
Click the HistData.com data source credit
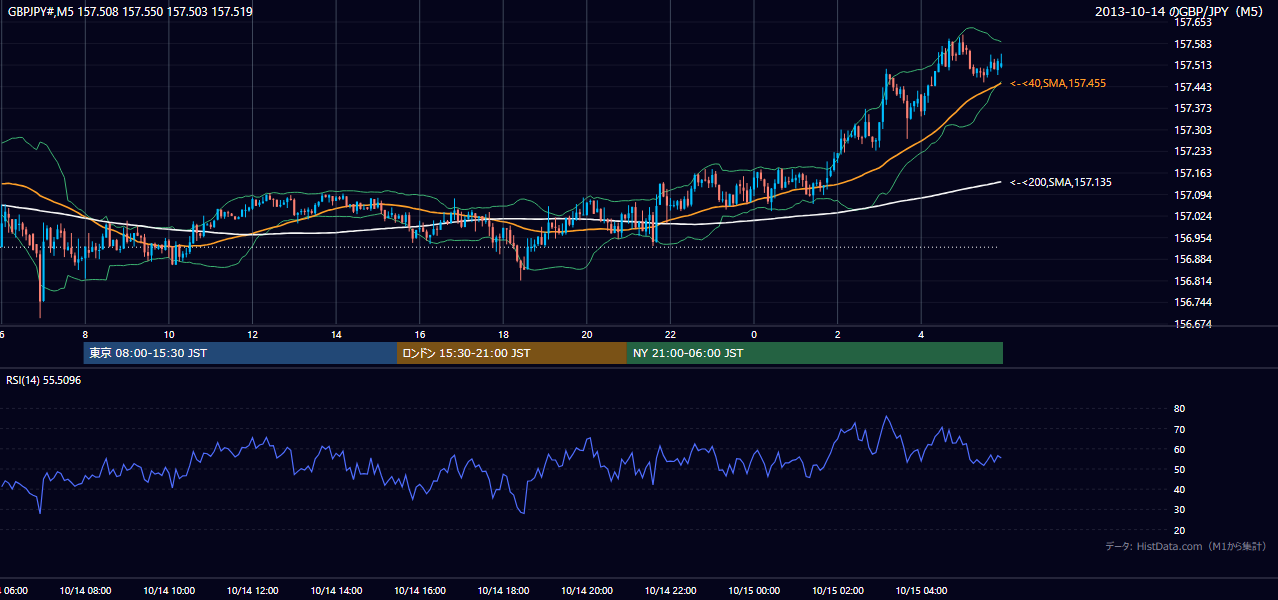(x=1186, y=546)
